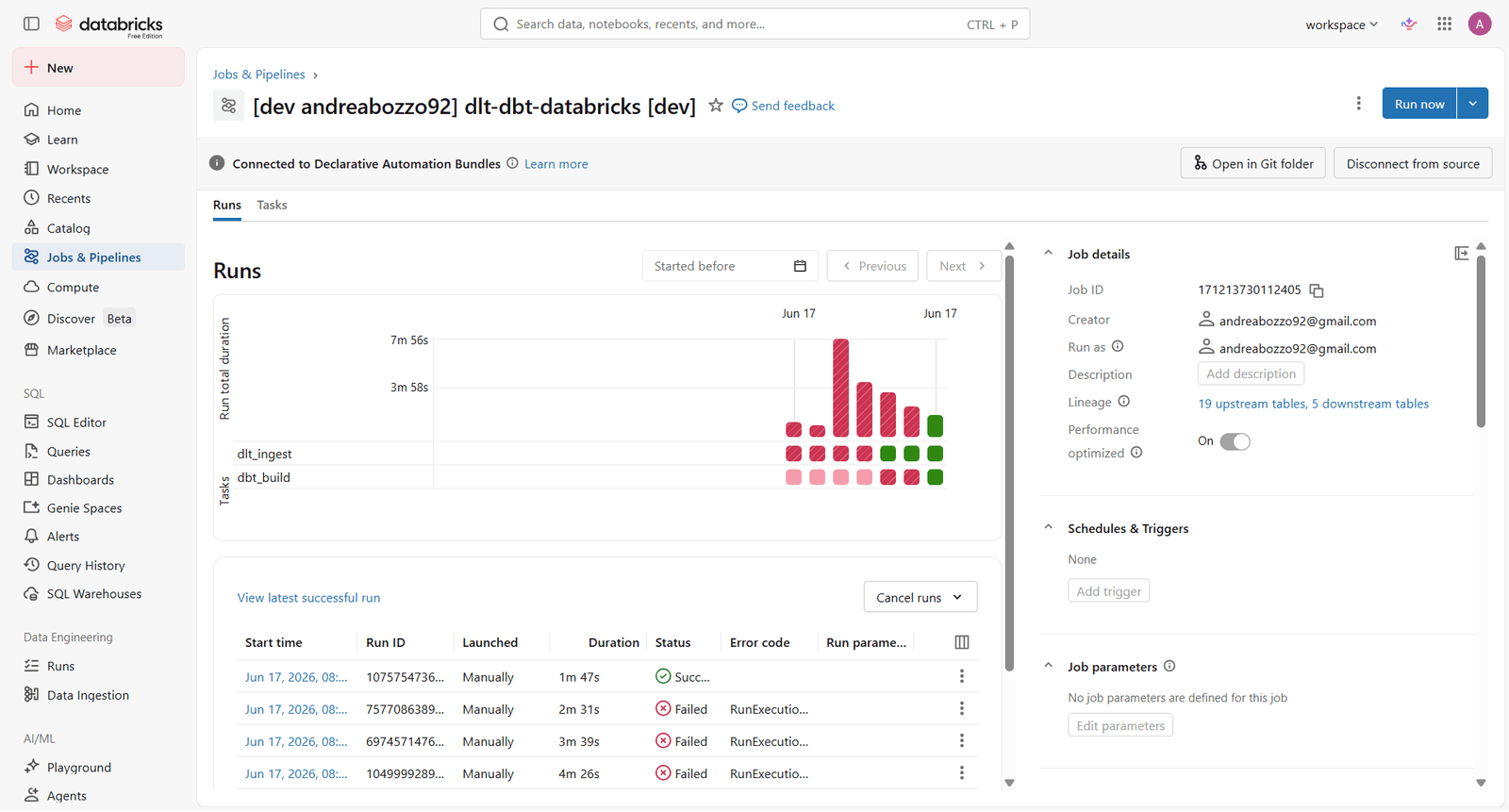Star this job as favorite

(x=716, y=106)
